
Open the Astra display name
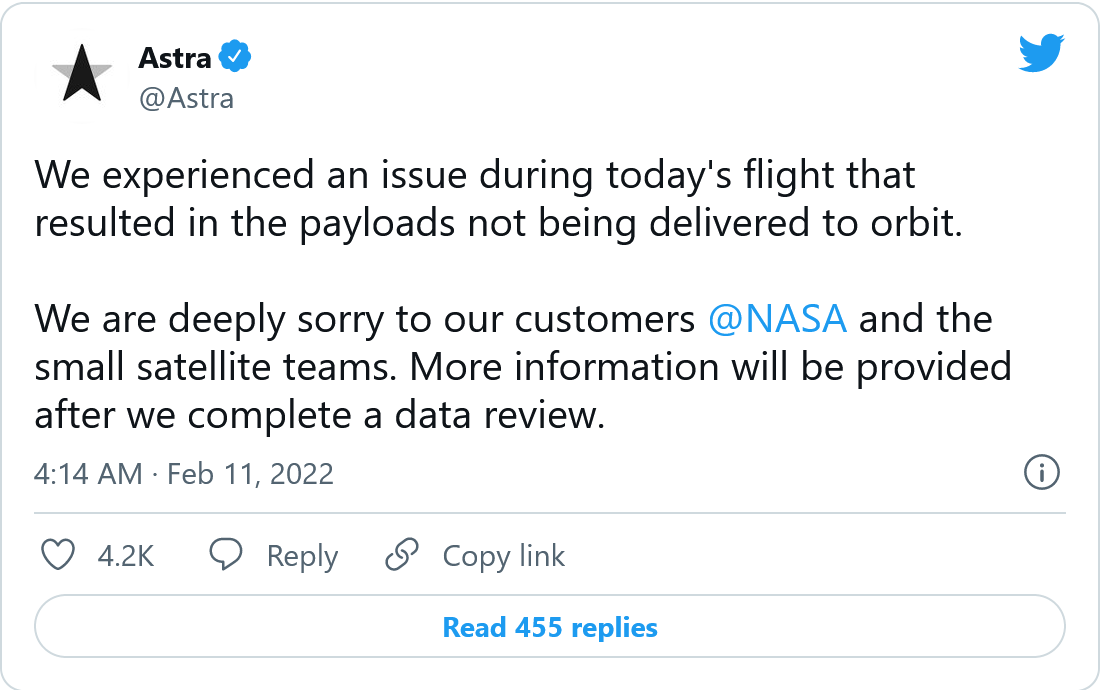(x=175, y=58)
